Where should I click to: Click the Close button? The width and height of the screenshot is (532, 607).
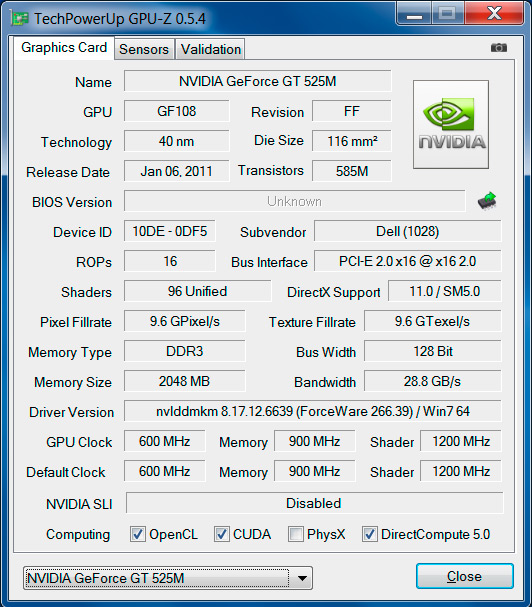[x=465, y=576]
